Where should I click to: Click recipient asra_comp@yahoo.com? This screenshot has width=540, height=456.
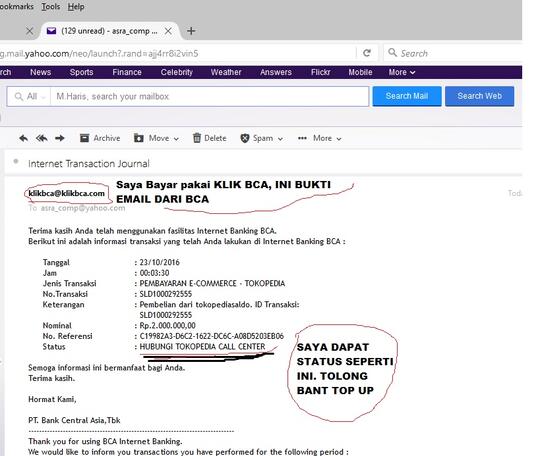[83, 208]
